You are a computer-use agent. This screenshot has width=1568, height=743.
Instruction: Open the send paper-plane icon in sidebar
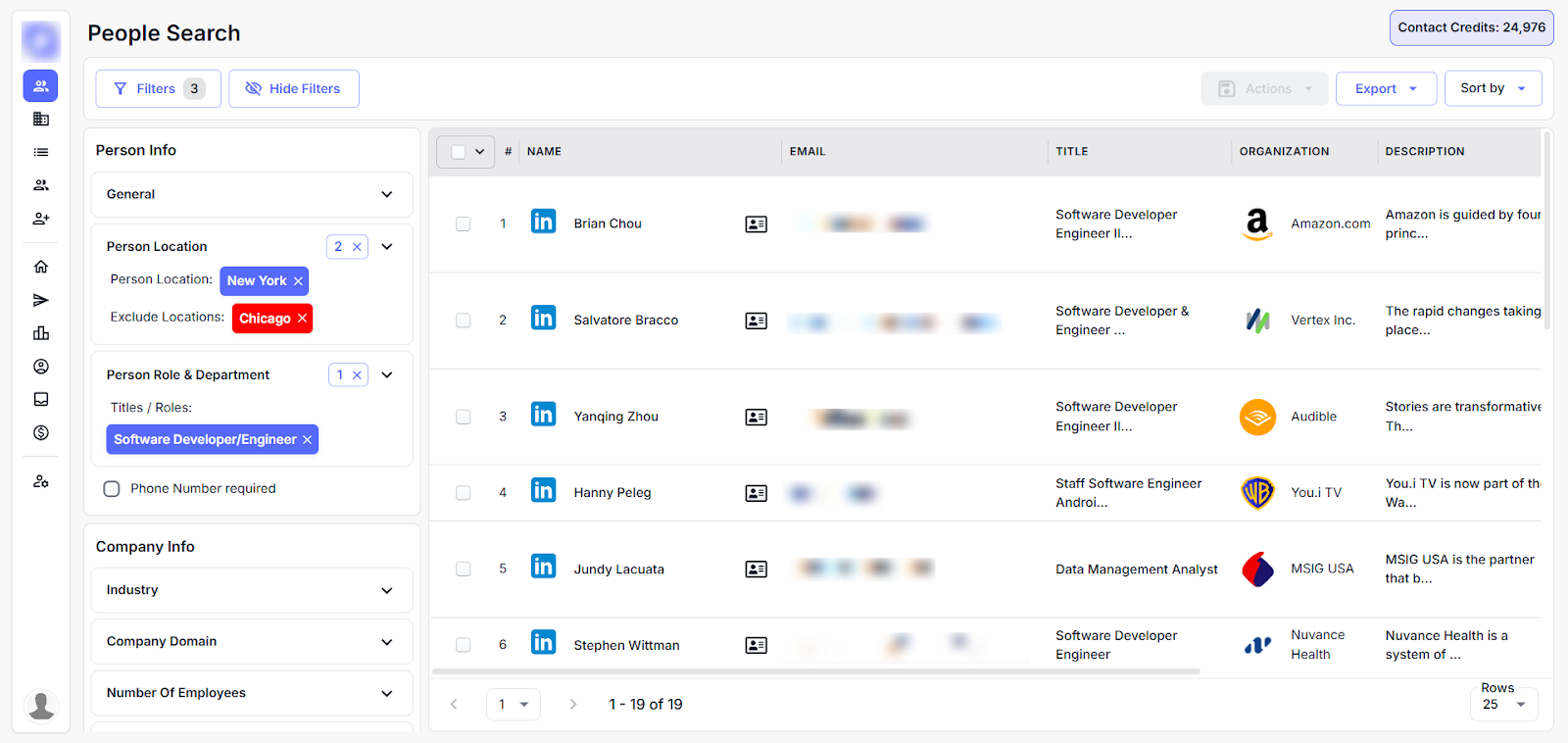(x=41, y=300)
